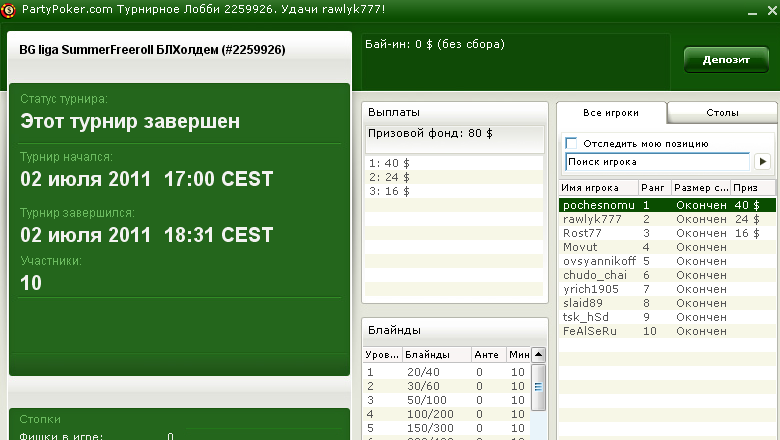The image size is (780, 440).
Task: Click tournament title 'BG liga SummerFreeroll'
Action: (x=87, y=50)
